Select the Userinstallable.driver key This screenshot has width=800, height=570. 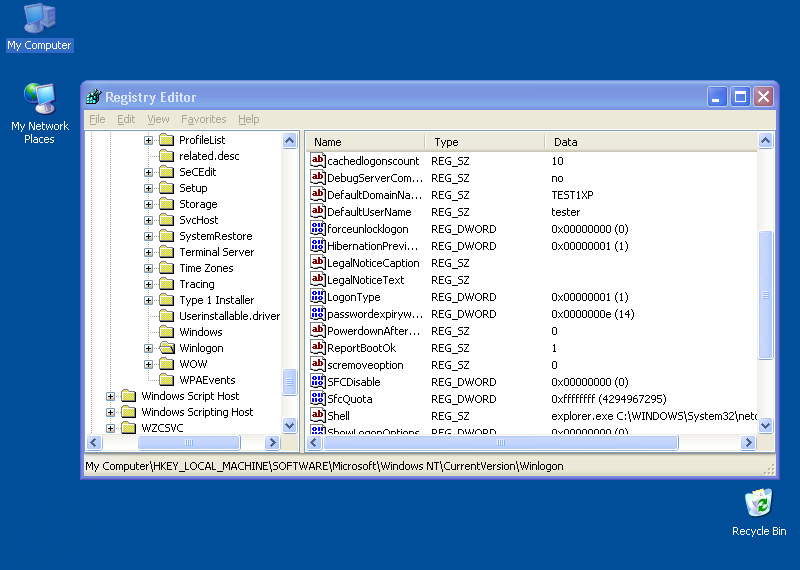pyautogui.click(x=229, y=316)
